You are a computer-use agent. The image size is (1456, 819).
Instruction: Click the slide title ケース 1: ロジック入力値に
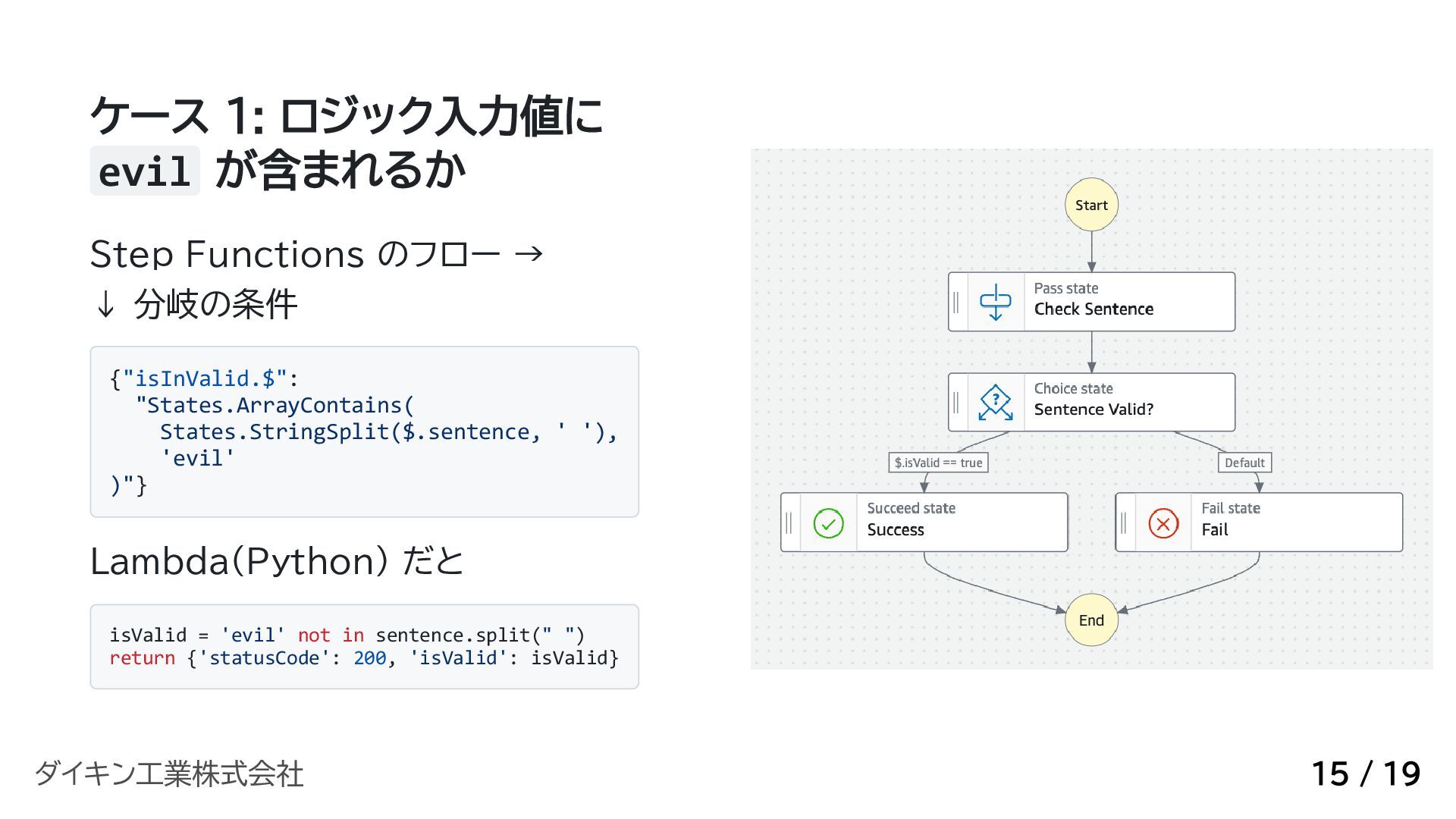point(347,116)
